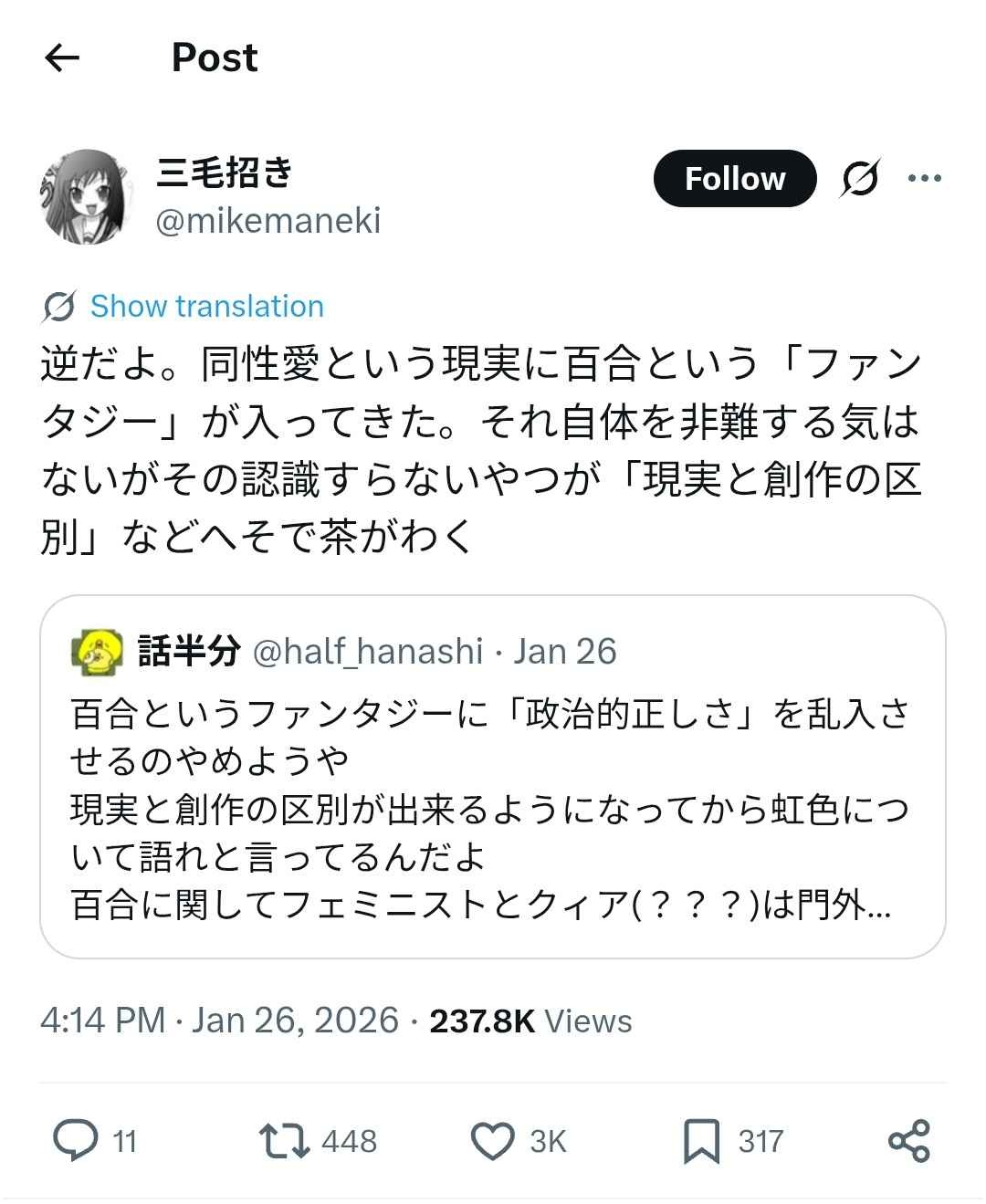Screen dimensions: 986x1204
Task: Click the reply speech bubble icon
Action: [x=76, y=1141]
